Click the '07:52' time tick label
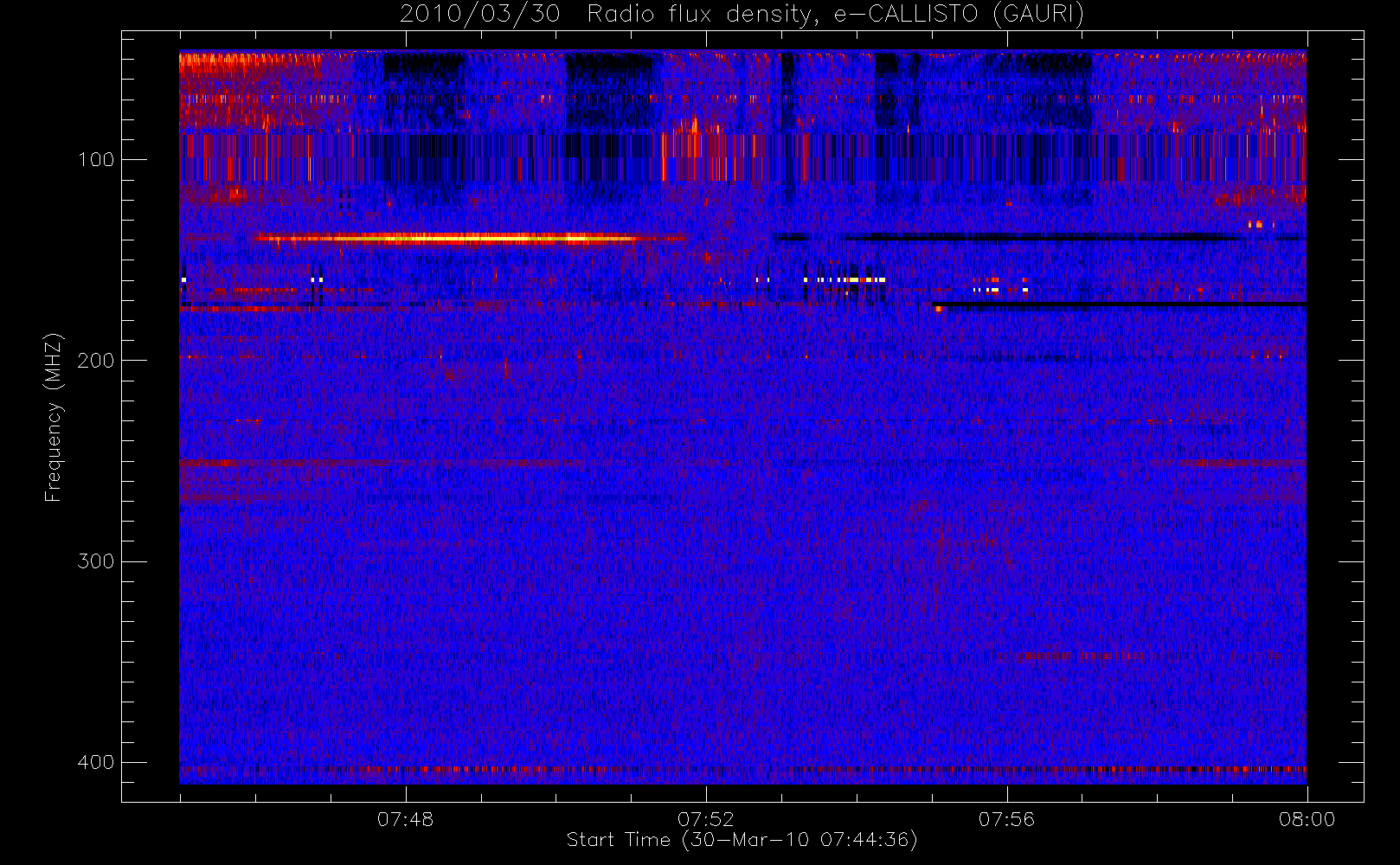The width and height of the screenshot is (1400, 865). click(705, 819)
